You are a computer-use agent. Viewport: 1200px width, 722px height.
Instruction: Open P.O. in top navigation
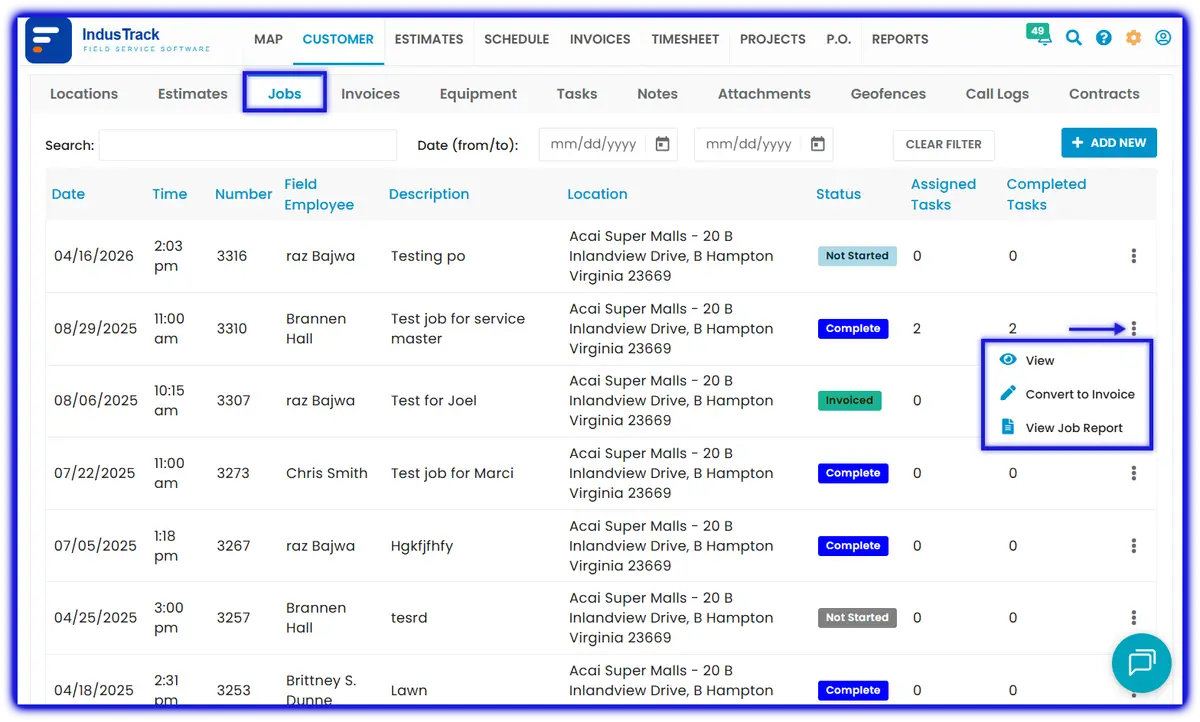click(838, 39)
